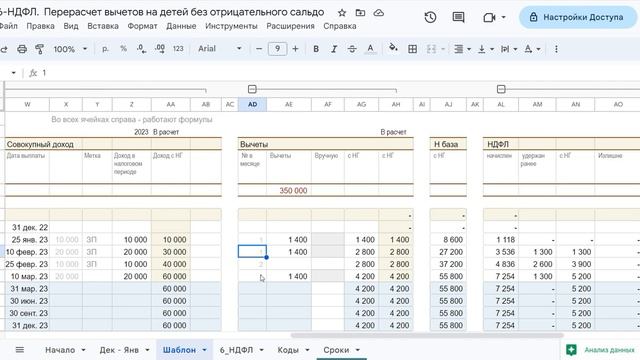Viewport: 640px width, 360px height.
Task: Select the 350 000 cell
Action: [x=289, y=191]
